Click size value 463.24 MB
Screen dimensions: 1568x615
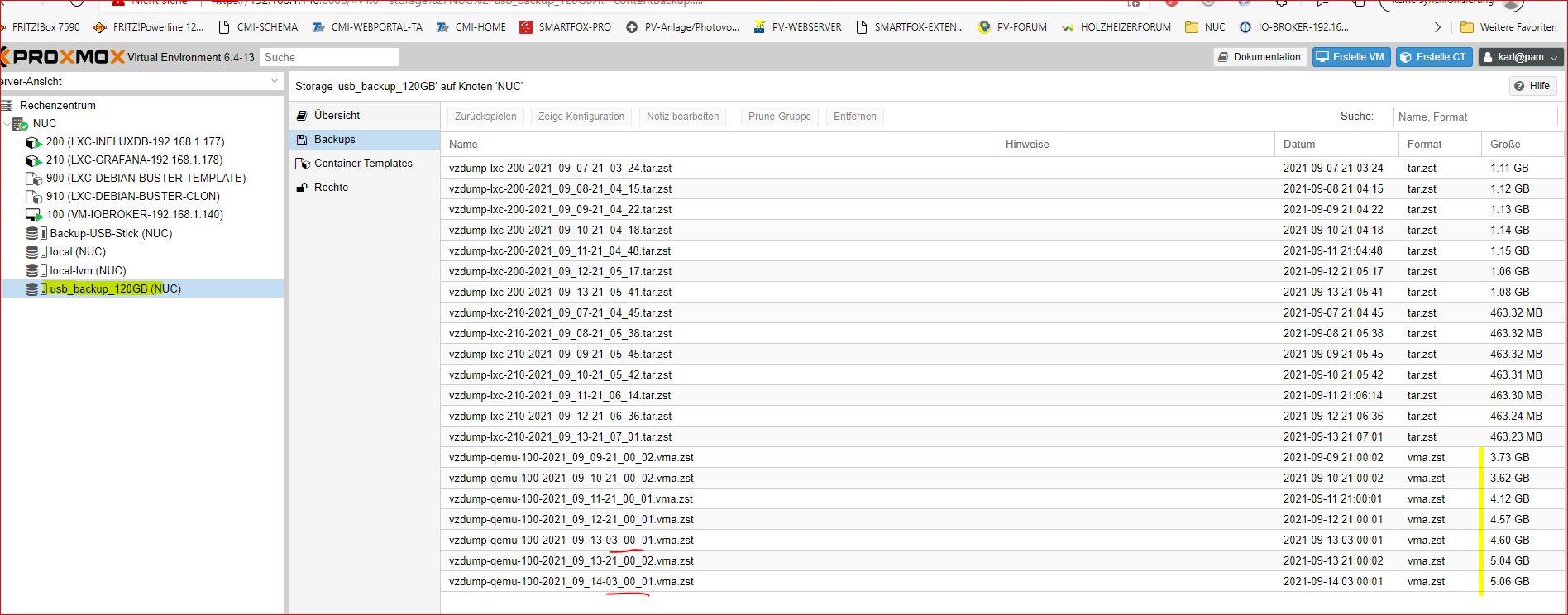click(1516, 416)
